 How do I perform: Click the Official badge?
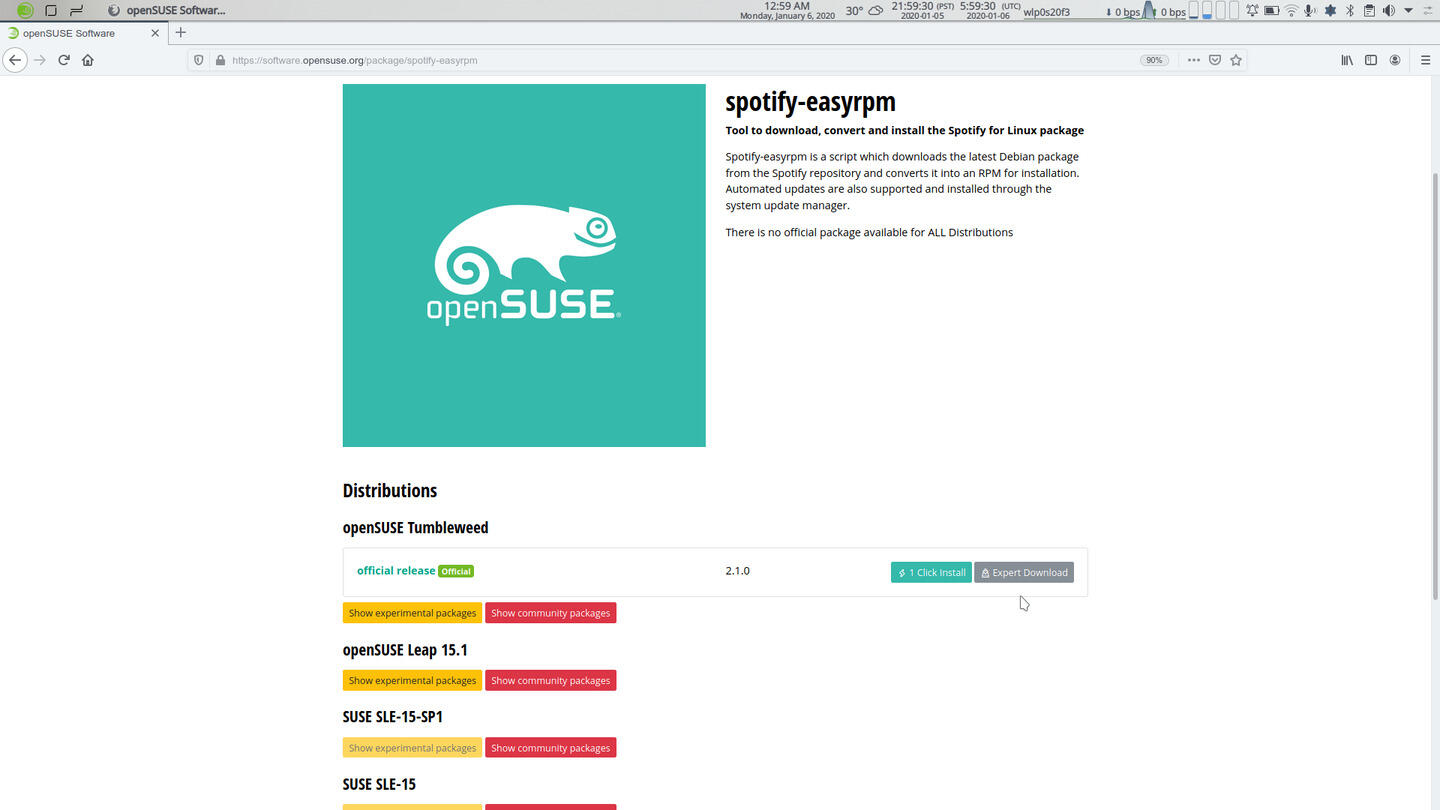[456, 571]
